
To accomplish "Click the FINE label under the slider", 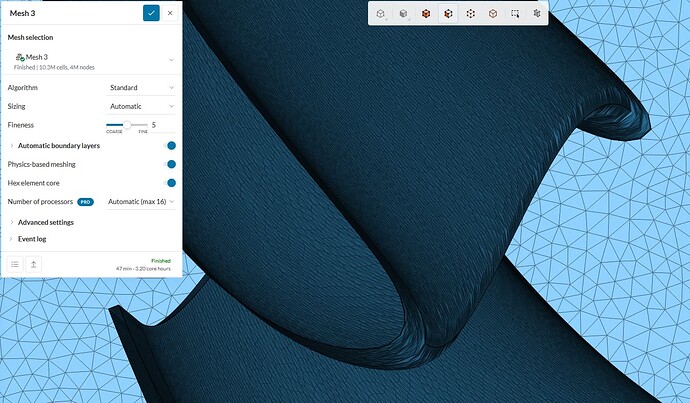I will click(143, 132).
